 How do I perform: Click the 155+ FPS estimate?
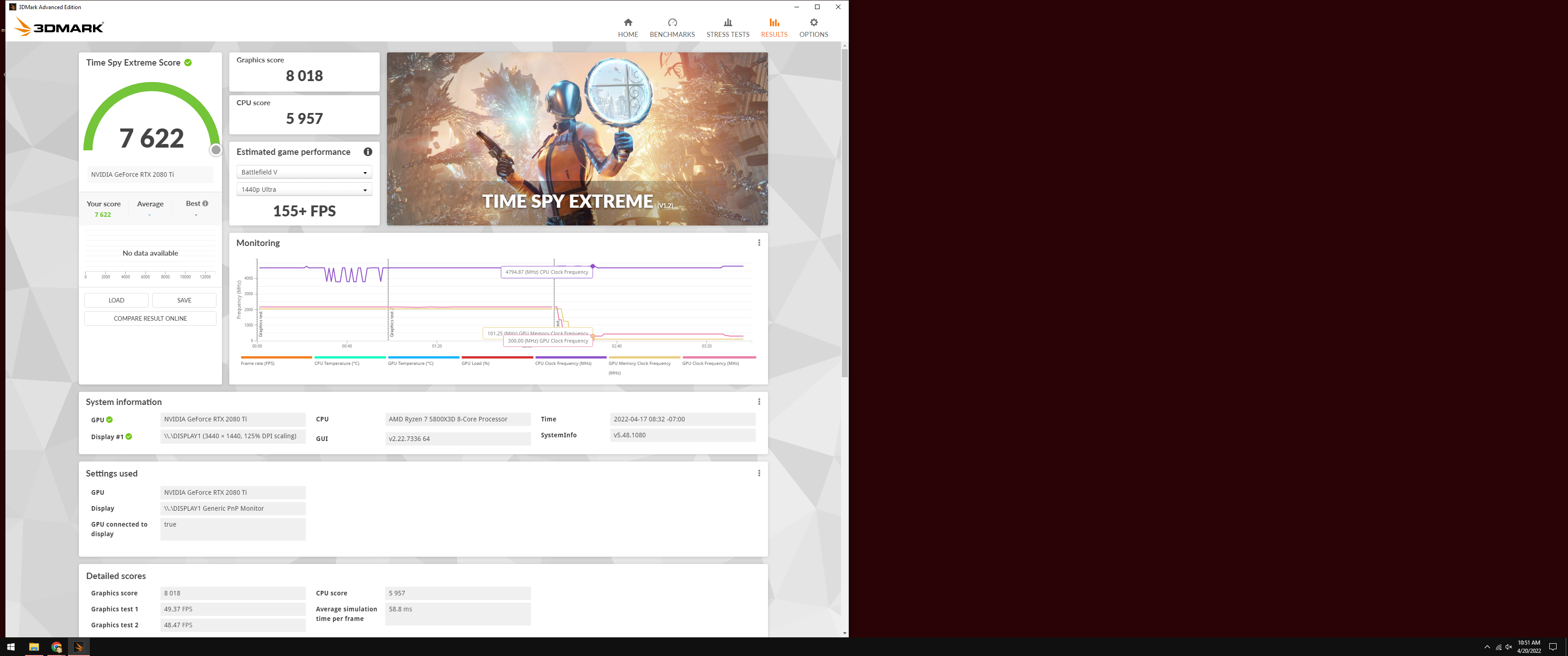pos(304,211)
